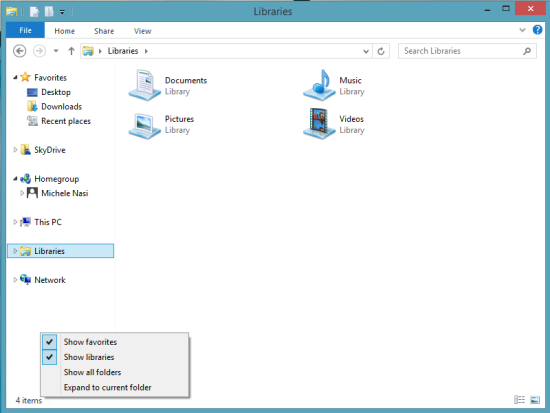Screen dimensions: 550x413
Task: Click the Explorer window title bar icon
Action: 12,12
